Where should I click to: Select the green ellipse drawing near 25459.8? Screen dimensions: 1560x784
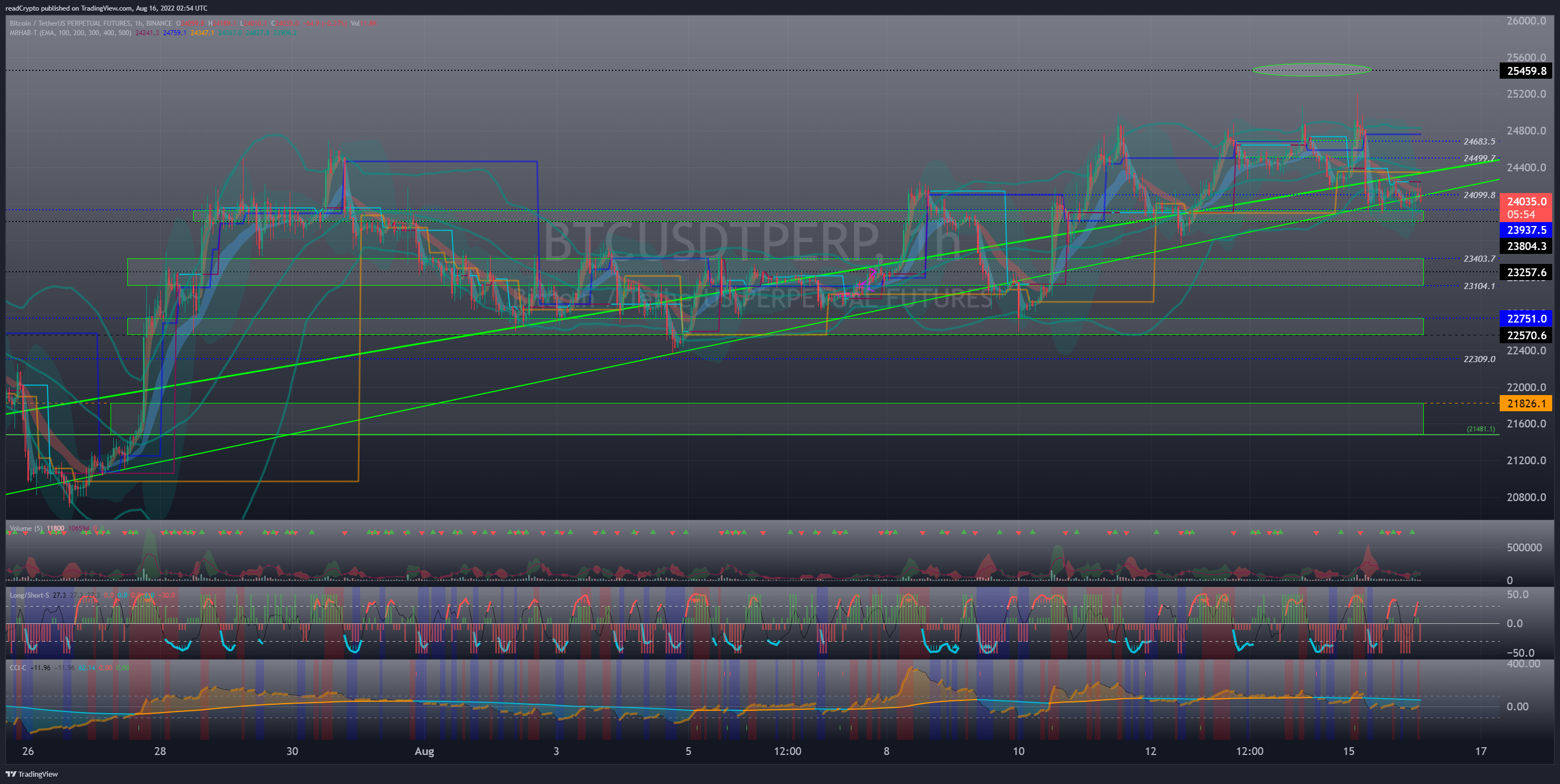point(1312,70)
